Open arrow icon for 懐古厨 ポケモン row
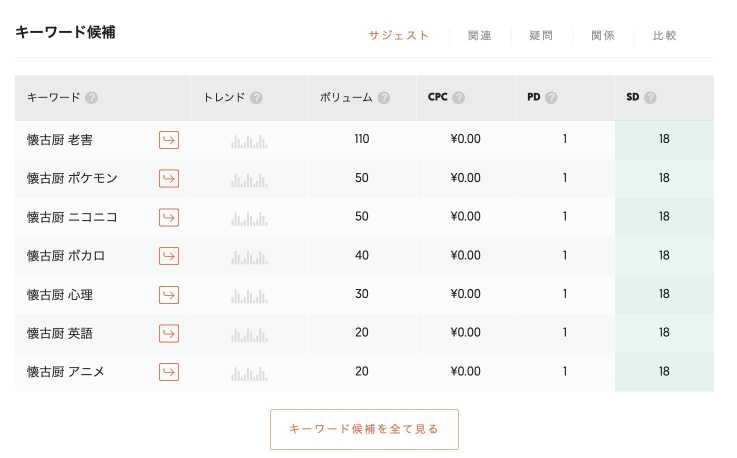This screenshot has width=737, height=458. pos(169,179)
